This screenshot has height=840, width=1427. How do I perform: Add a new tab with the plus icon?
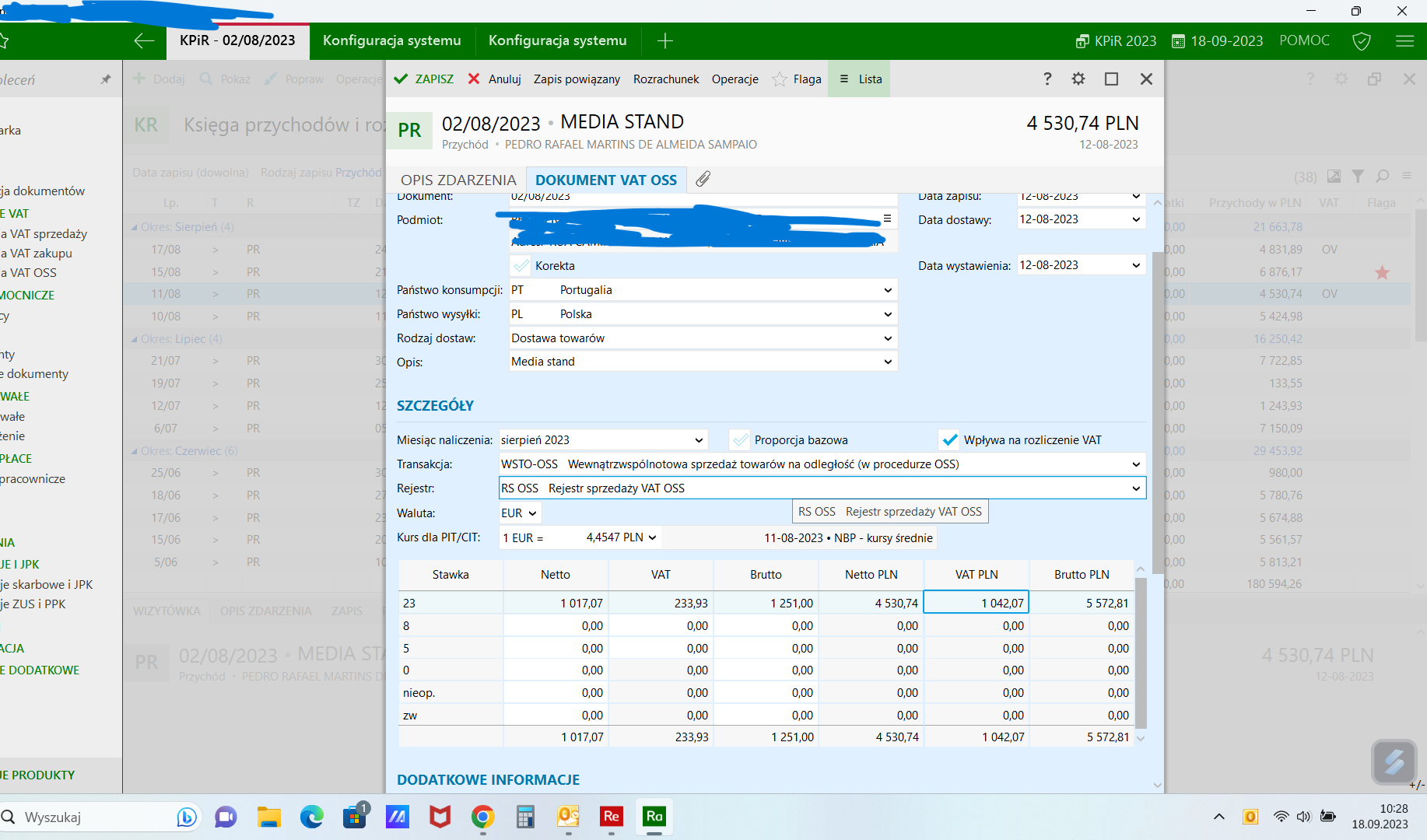click(x=664, y=40)
